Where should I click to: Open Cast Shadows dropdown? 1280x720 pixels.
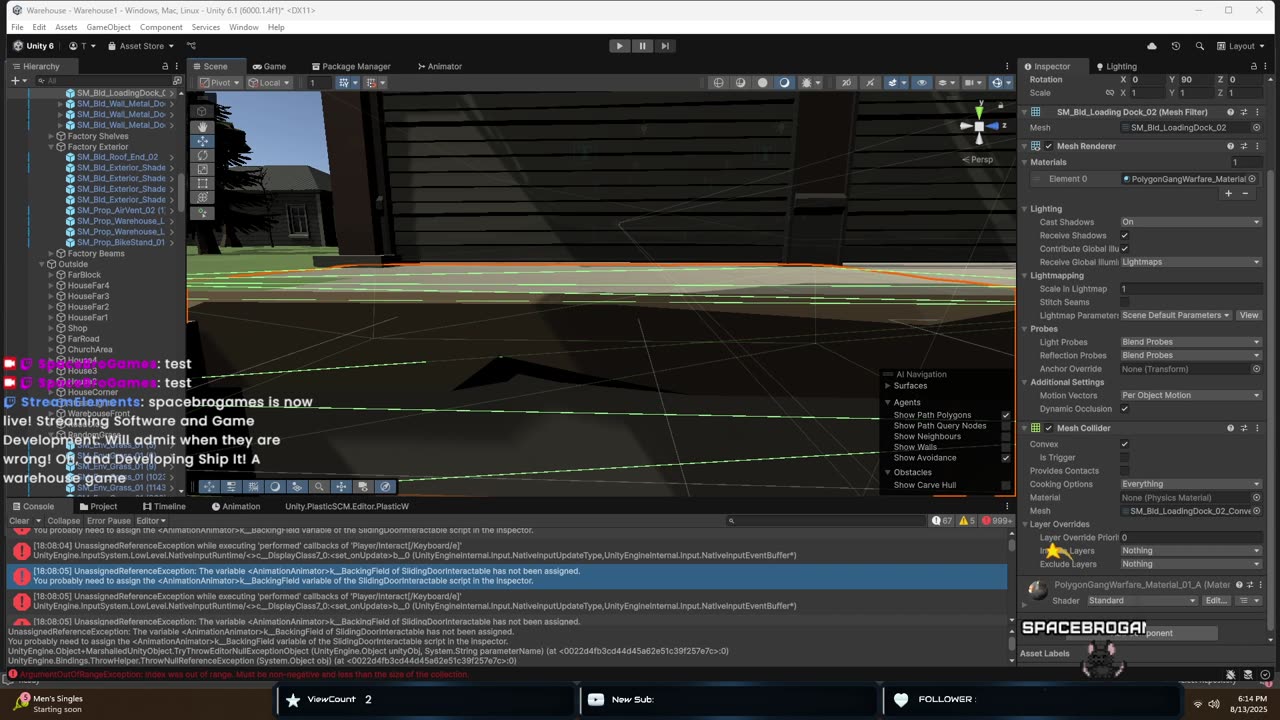click(x=1191, y=222)
